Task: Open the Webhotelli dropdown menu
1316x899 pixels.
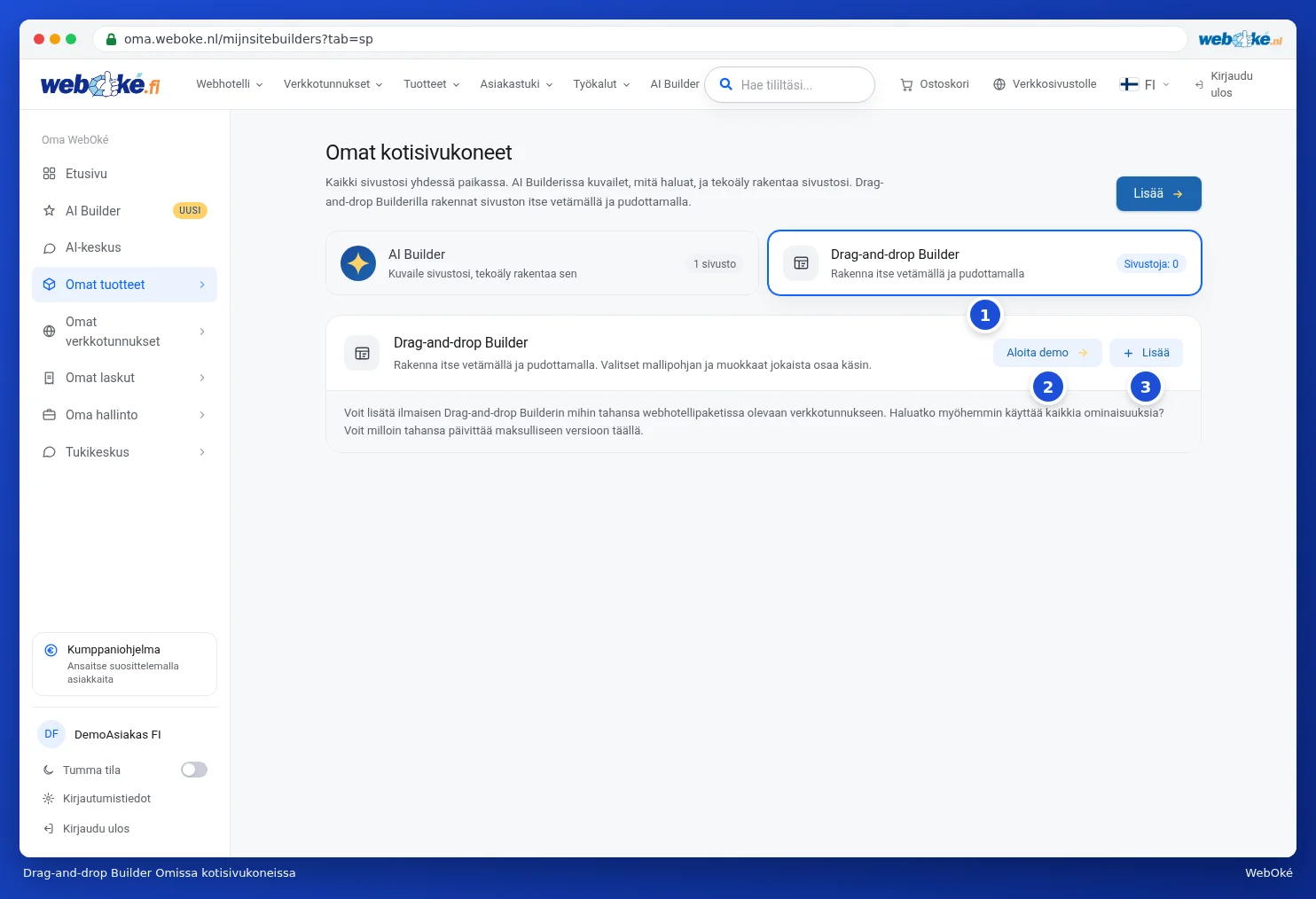Action: pyautogui.click(x=230, y=84)
